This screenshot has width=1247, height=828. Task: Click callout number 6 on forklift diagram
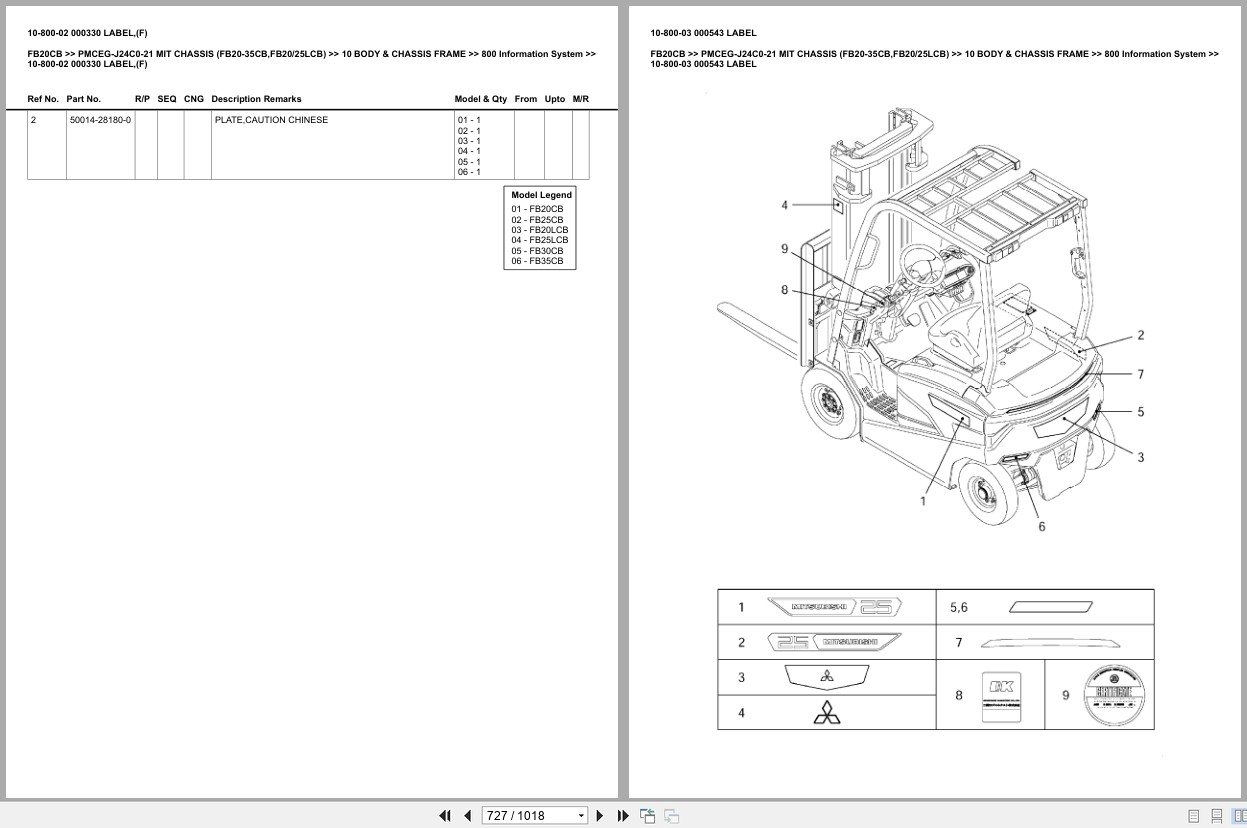pos(1042,527)
